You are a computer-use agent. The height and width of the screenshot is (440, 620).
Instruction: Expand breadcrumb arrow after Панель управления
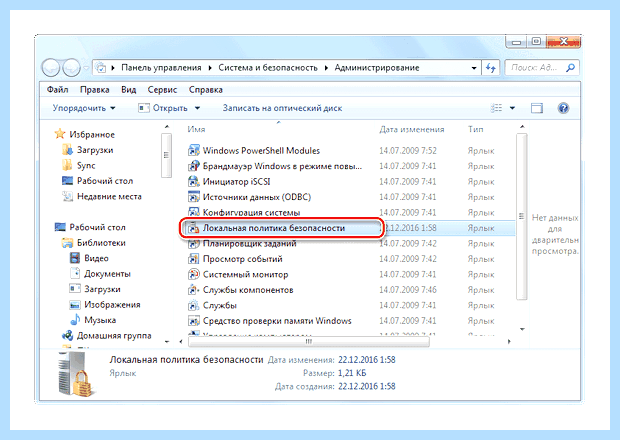click(210, 68)
